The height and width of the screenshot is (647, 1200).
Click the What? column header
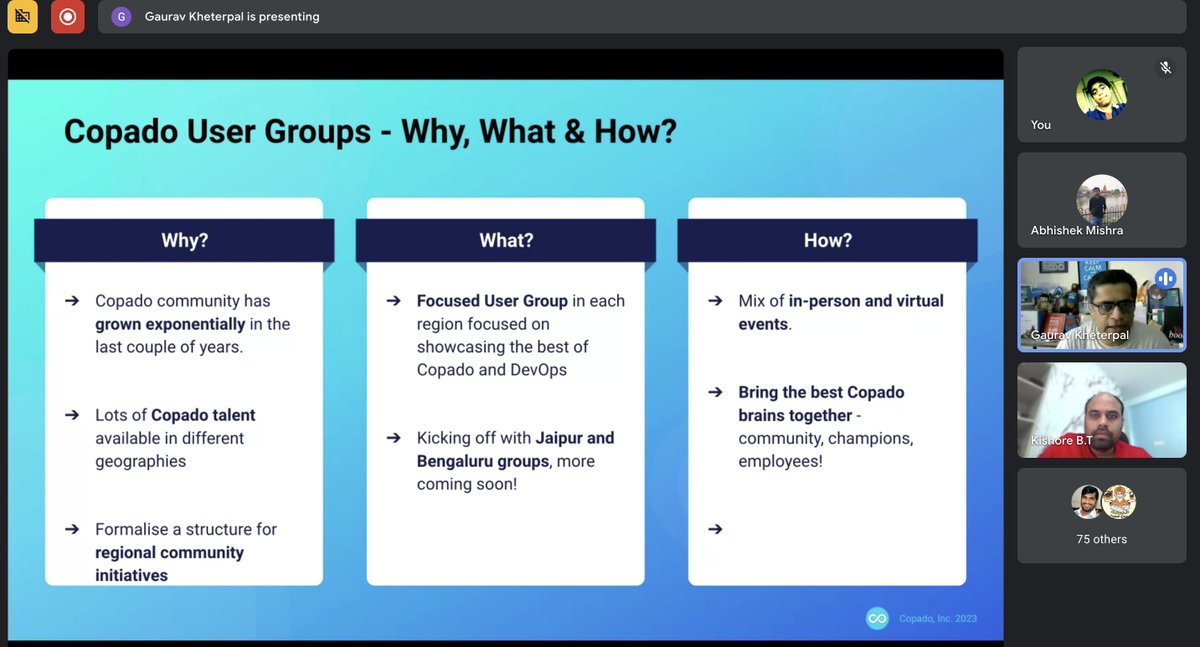[x=506, y=241]
